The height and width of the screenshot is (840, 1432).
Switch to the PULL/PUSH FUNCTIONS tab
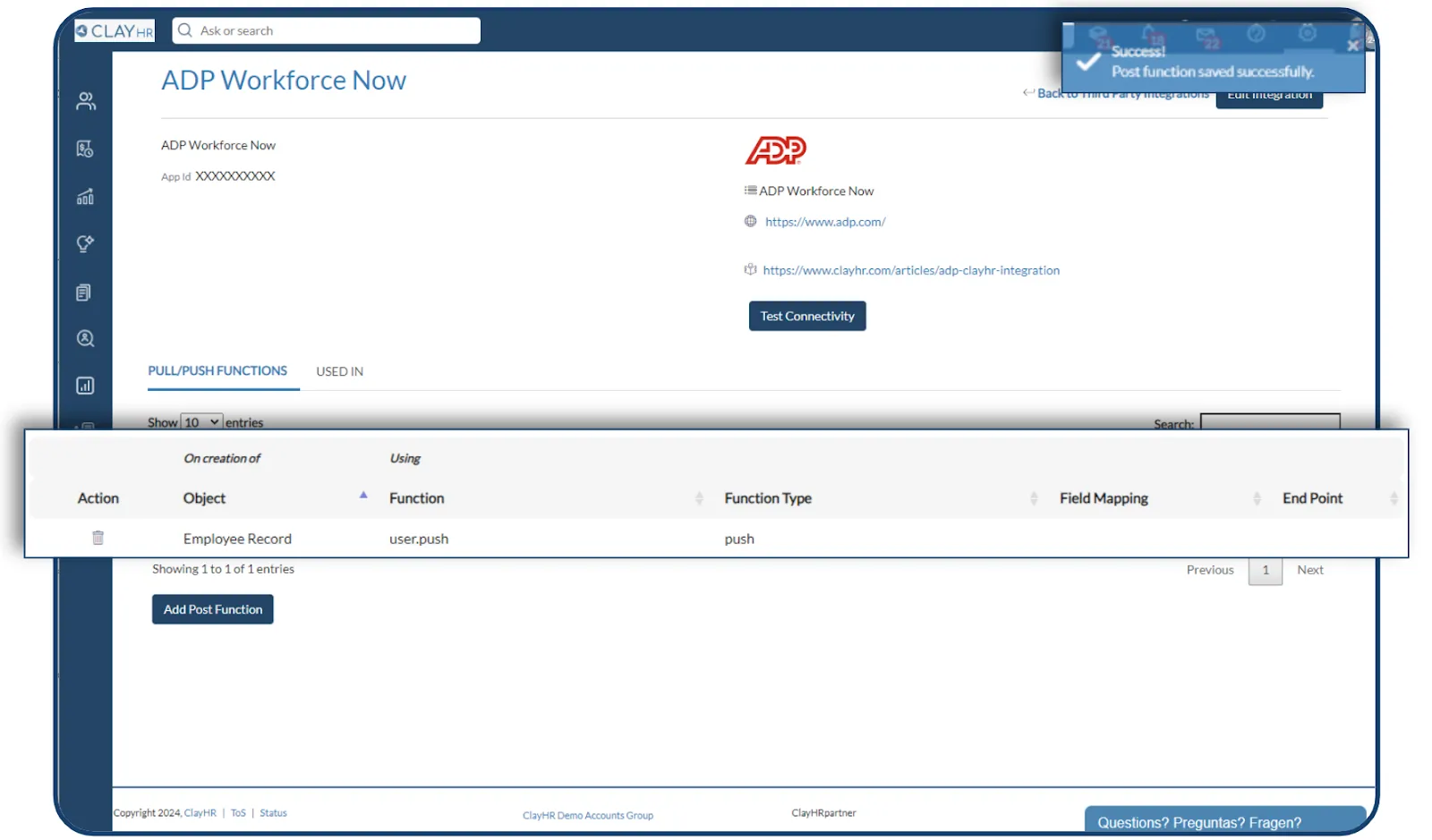(x=217, y=370)
